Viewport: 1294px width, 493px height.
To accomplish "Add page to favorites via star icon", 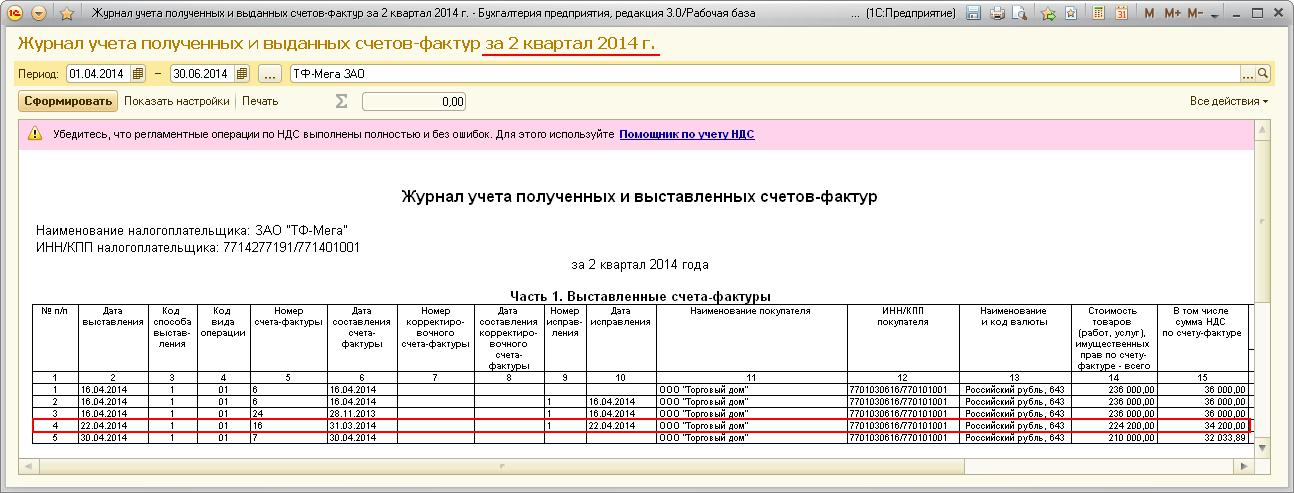I will [67, 14].
